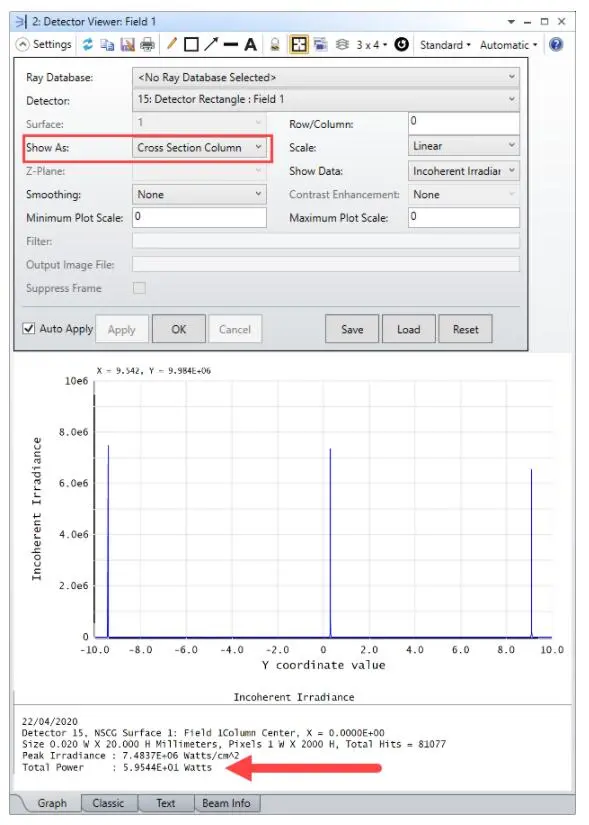Click the copy window icon
The width and height of the screenshot is (589, 825).
pos(107,45)
